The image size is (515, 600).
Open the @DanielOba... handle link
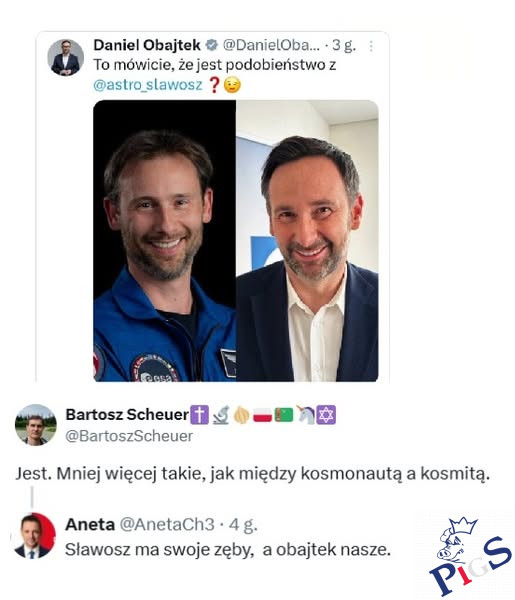point(271,45)
